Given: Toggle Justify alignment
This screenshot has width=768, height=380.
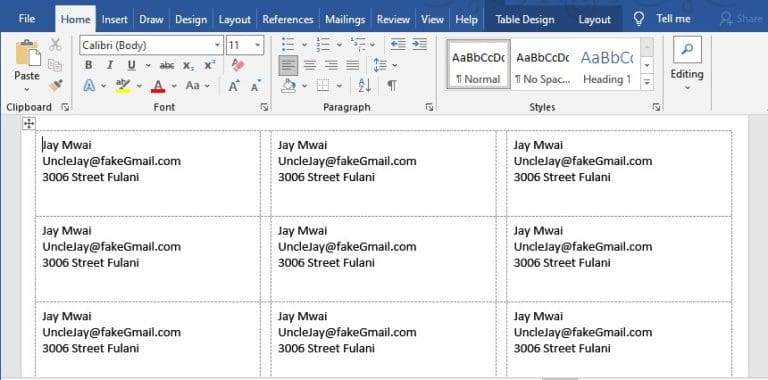Looking at the screenshot, I should coord(353,65).
